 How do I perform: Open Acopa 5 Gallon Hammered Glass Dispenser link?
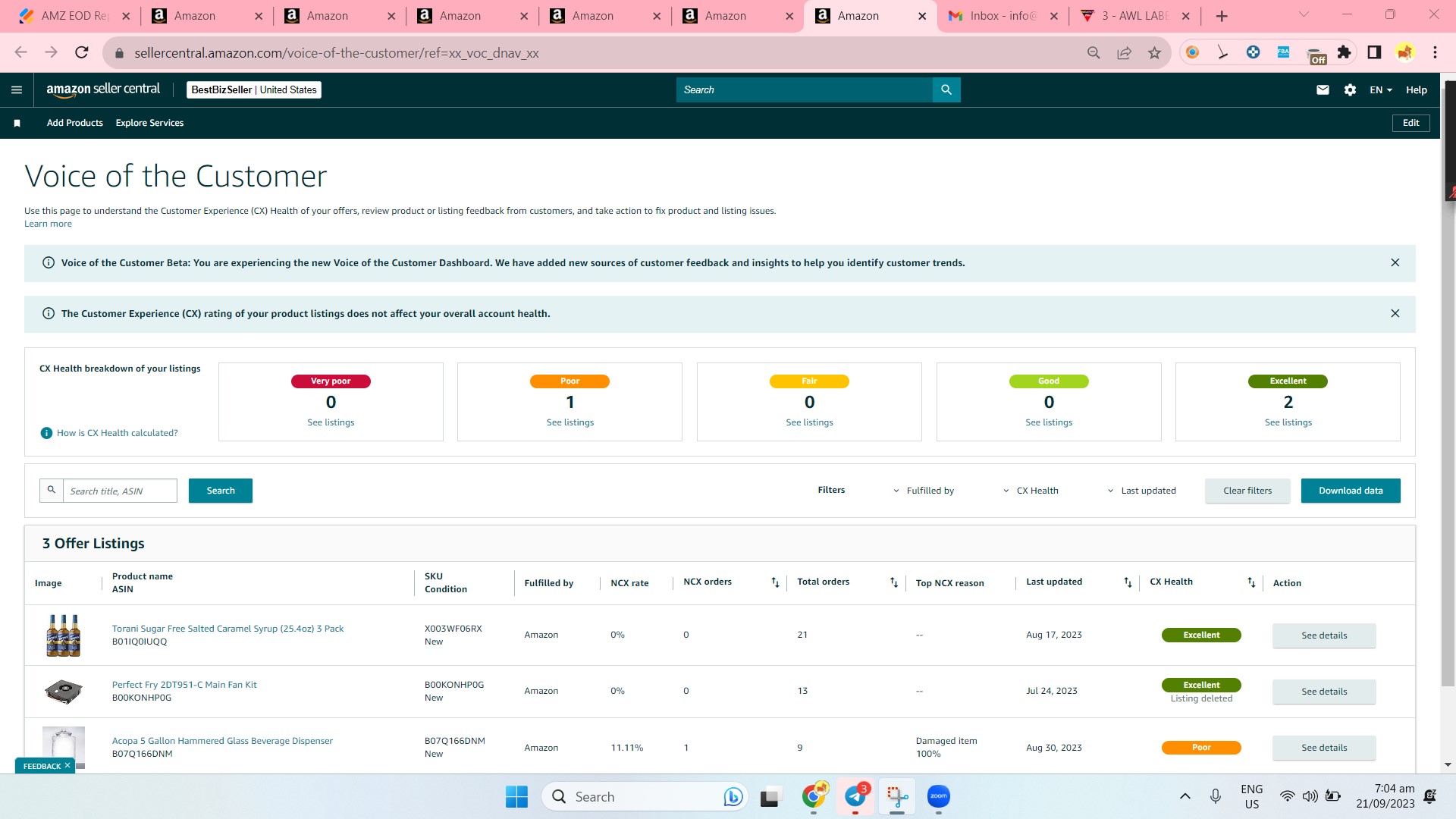click(222, 741)
